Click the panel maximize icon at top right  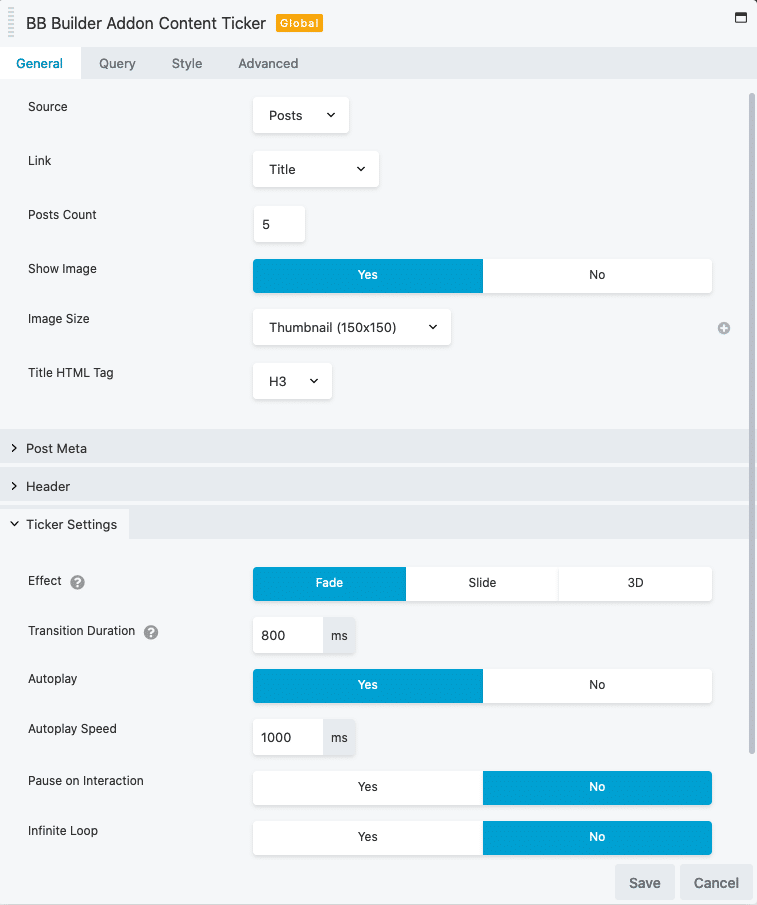(x=741, y=18)
